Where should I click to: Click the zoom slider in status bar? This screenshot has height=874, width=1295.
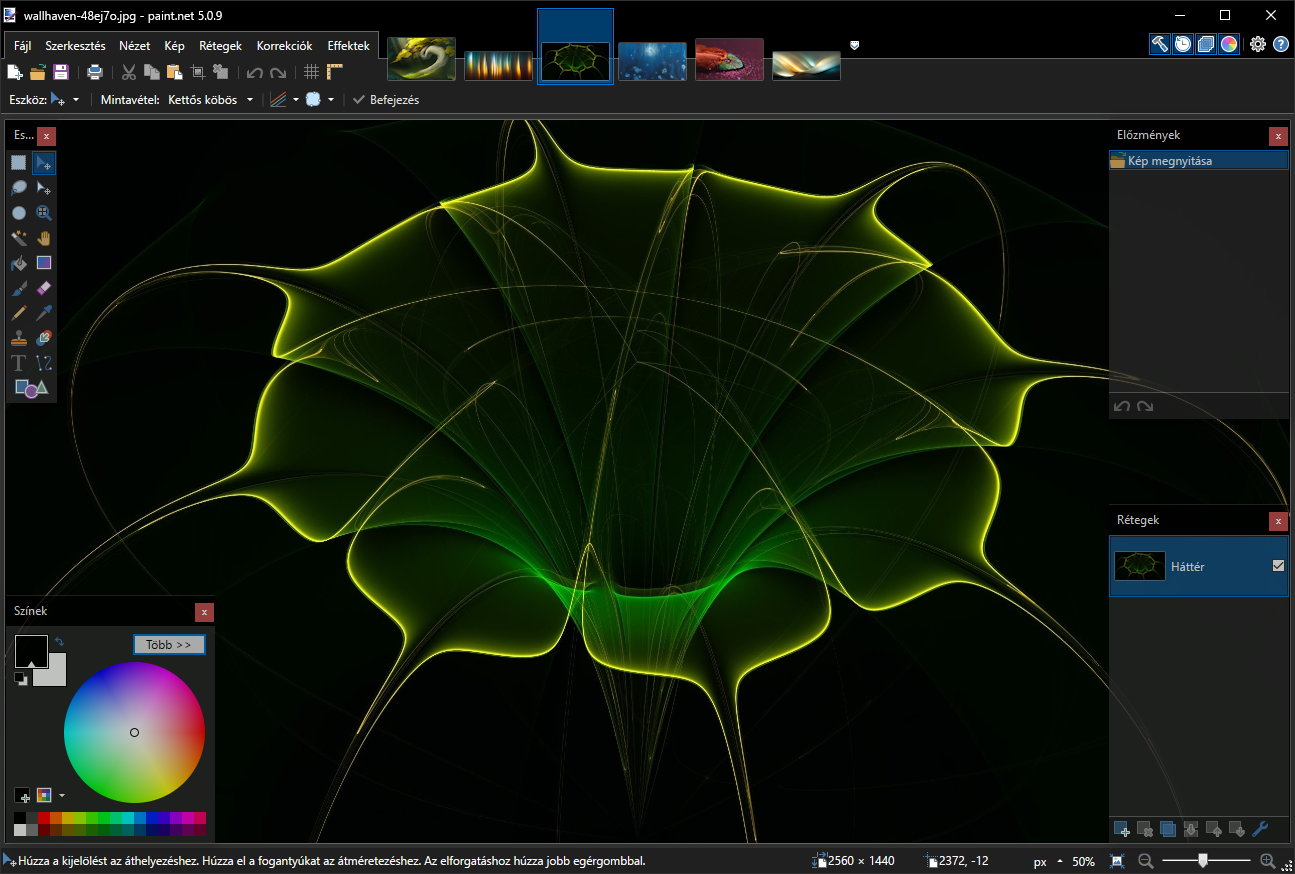click(1203, 860)
